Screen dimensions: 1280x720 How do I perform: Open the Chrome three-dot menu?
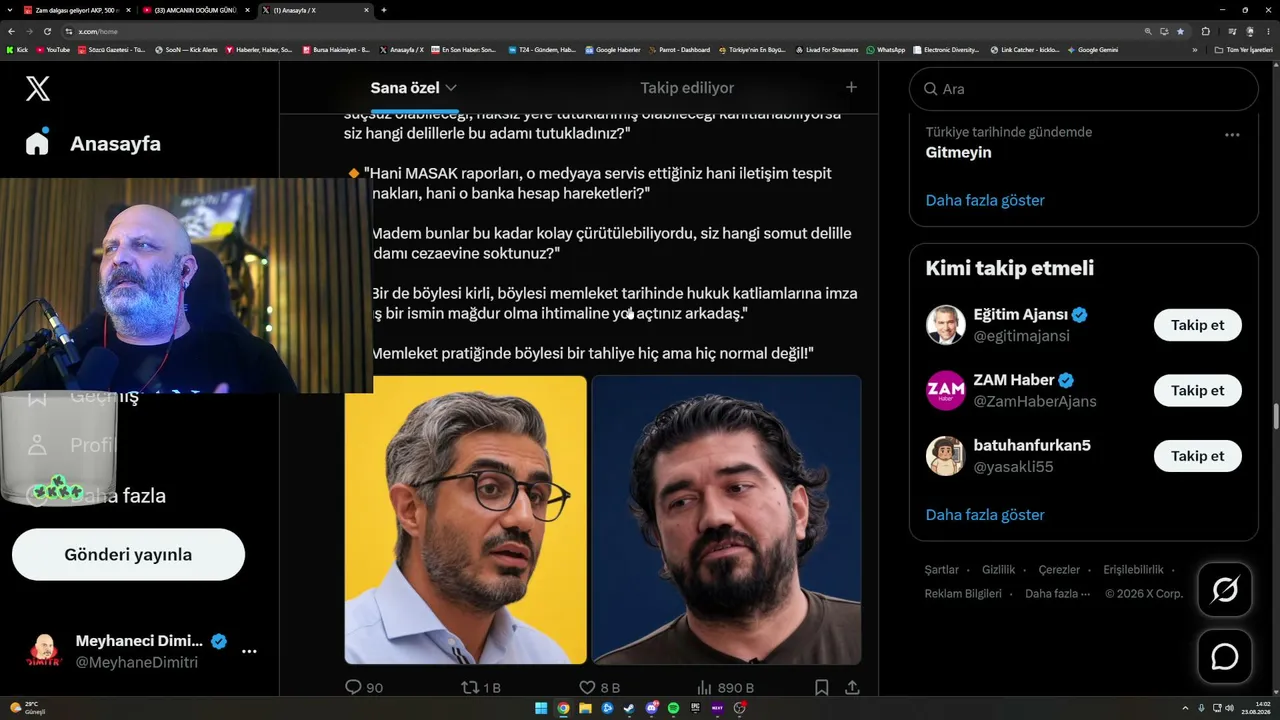coord(1268,31)
